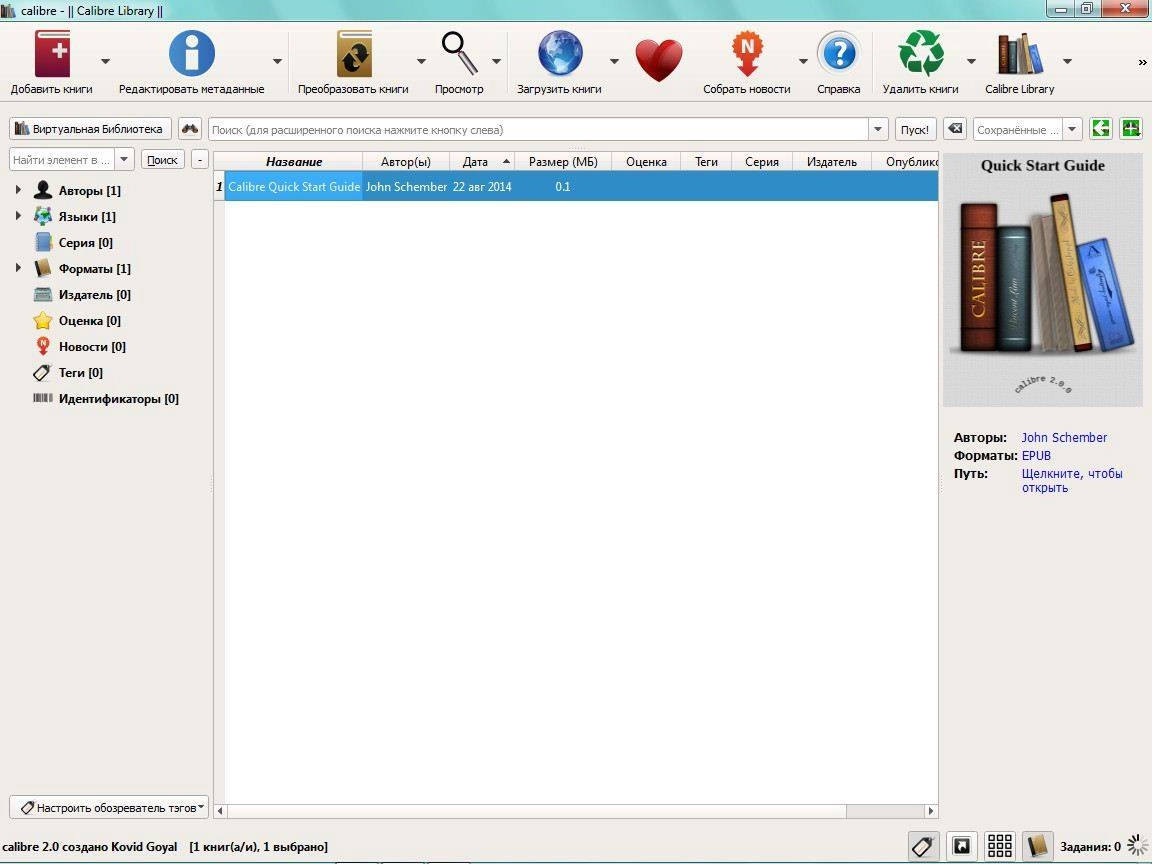Clear the search with the reset icon

(954, 129)
